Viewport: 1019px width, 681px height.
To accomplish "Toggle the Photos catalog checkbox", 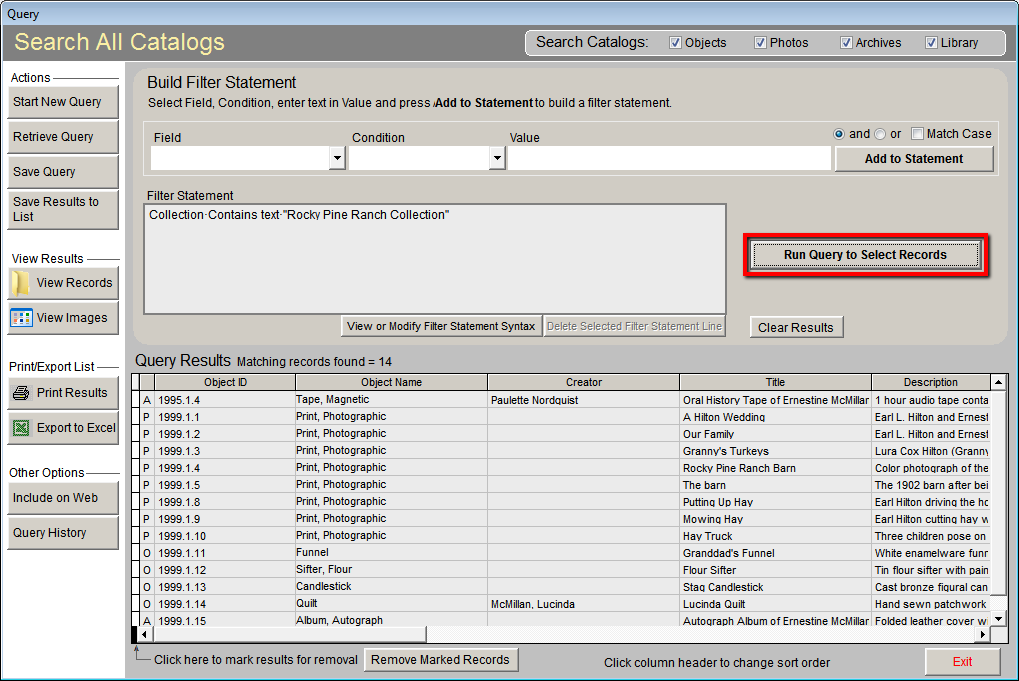I will pos(760,43).
